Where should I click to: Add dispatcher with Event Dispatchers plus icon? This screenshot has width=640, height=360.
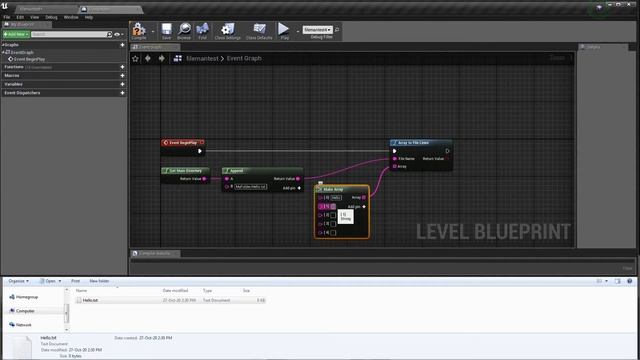click(122, 93)
